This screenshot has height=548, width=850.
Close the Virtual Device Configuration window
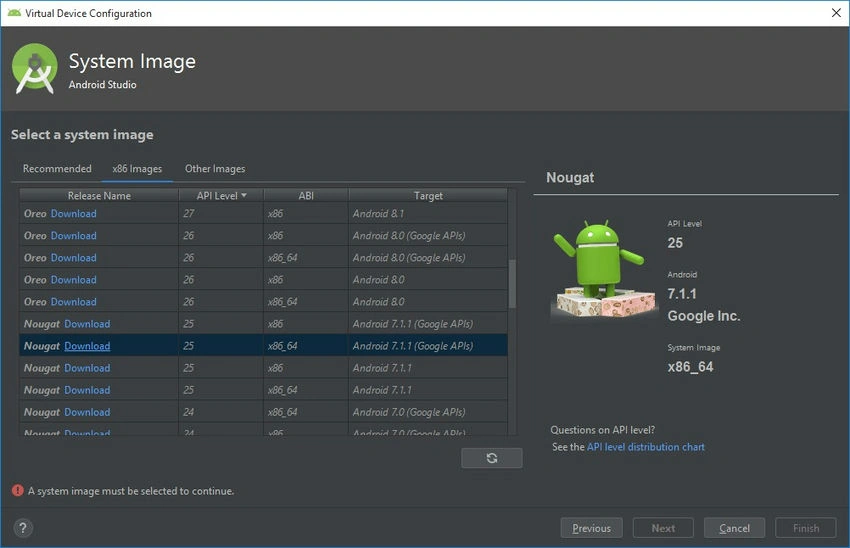click(836, 13)
